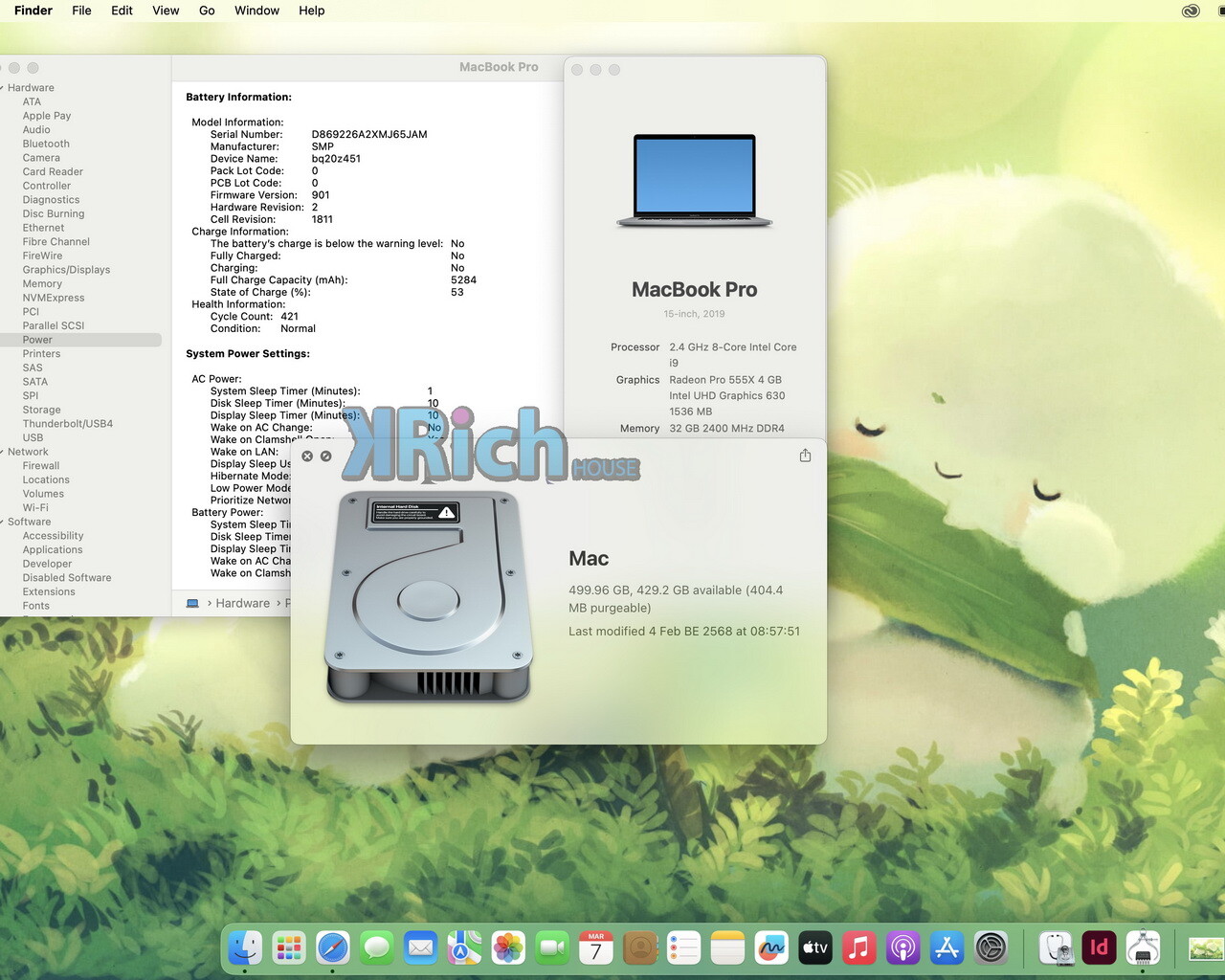Open the picture thumbnail in the Dock

click(x=1206, y=948)
